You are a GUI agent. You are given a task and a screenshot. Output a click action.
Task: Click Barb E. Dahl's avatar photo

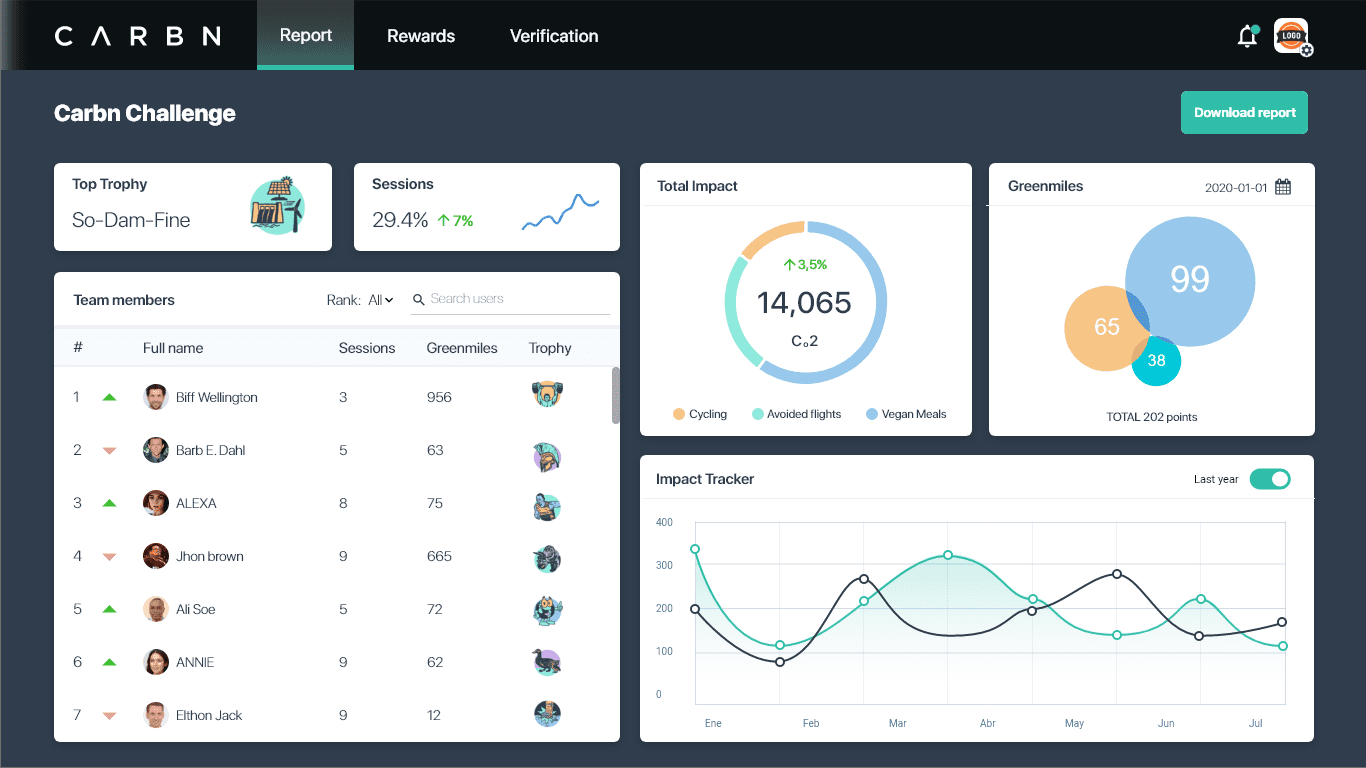(155, 450)
